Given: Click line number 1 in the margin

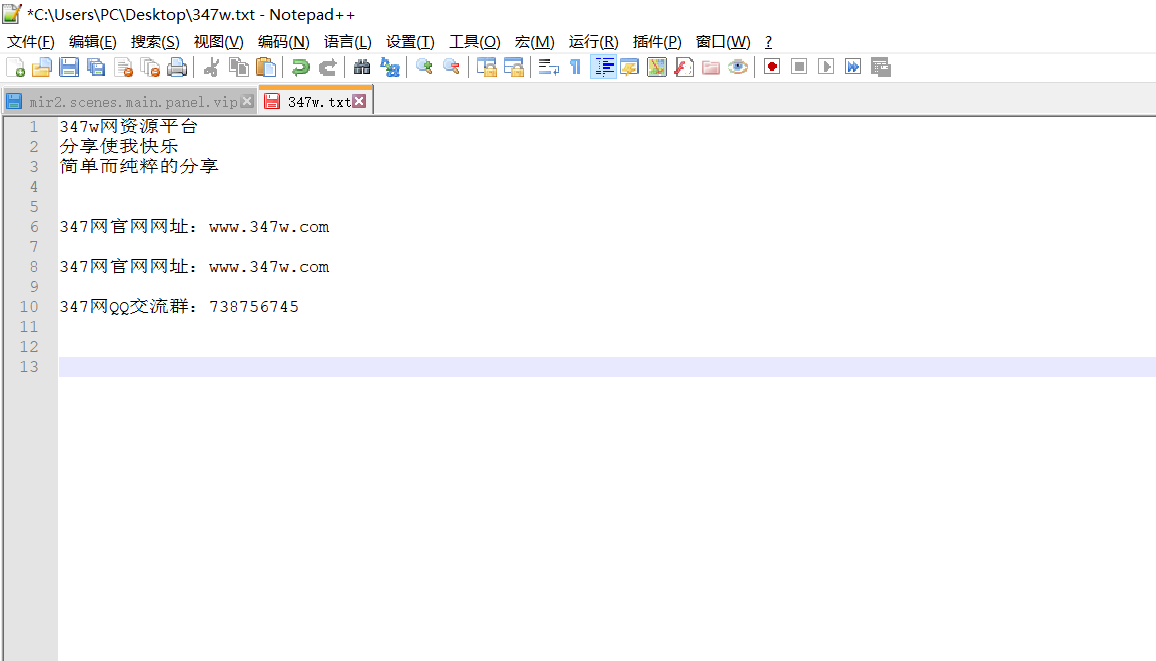Looking at the screenshot, I should click(x=33, y=127).
